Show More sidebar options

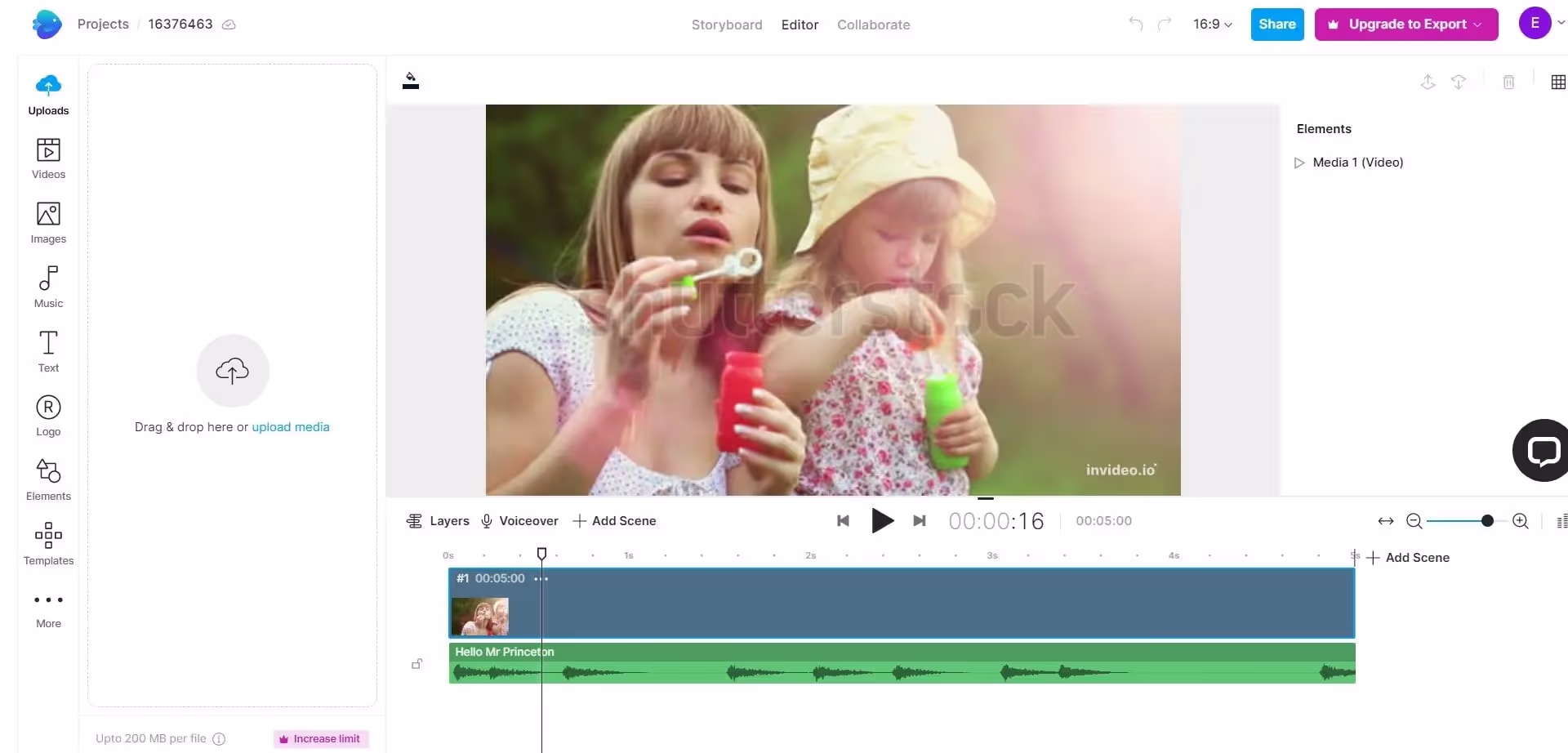click(48, 610)
